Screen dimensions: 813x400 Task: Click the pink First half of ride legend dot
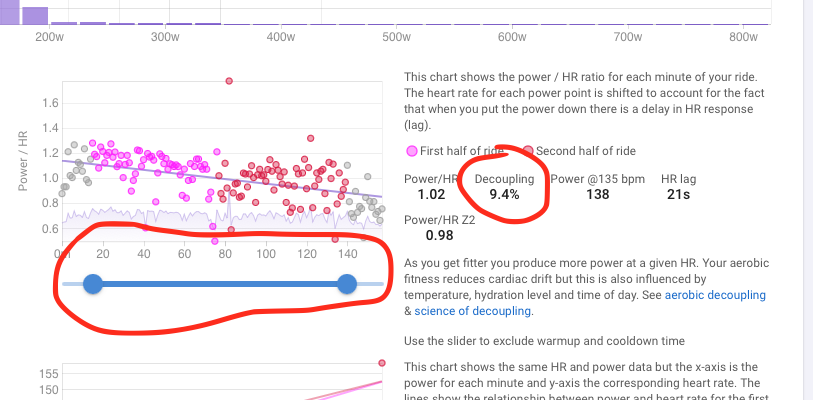pos(411,151)
